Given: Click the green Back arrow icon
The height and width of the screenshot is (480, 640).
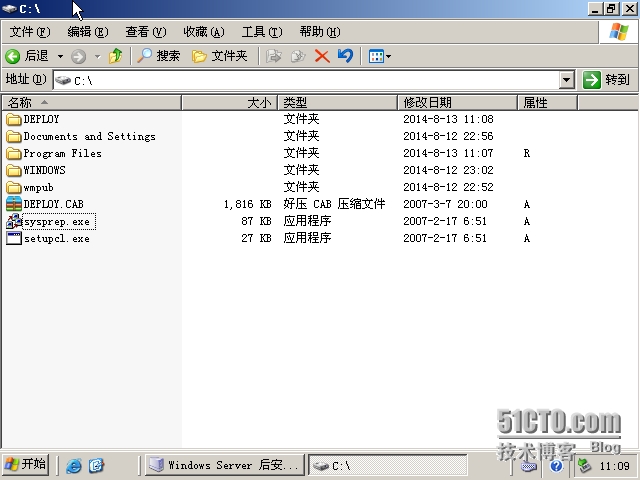Looking at the screenshot, I should [x=13, y=56].
